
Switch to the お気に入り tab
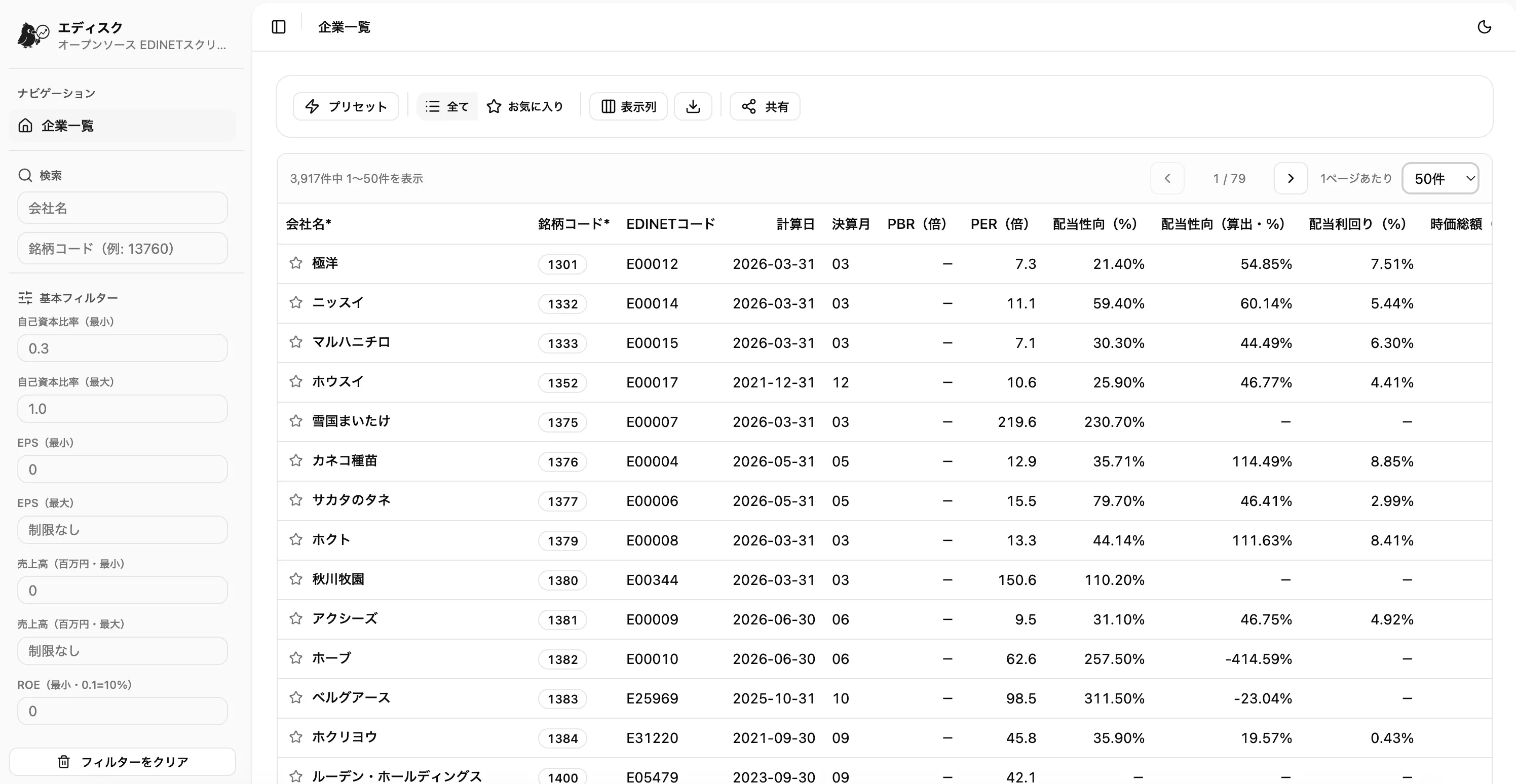coord(525,106)
